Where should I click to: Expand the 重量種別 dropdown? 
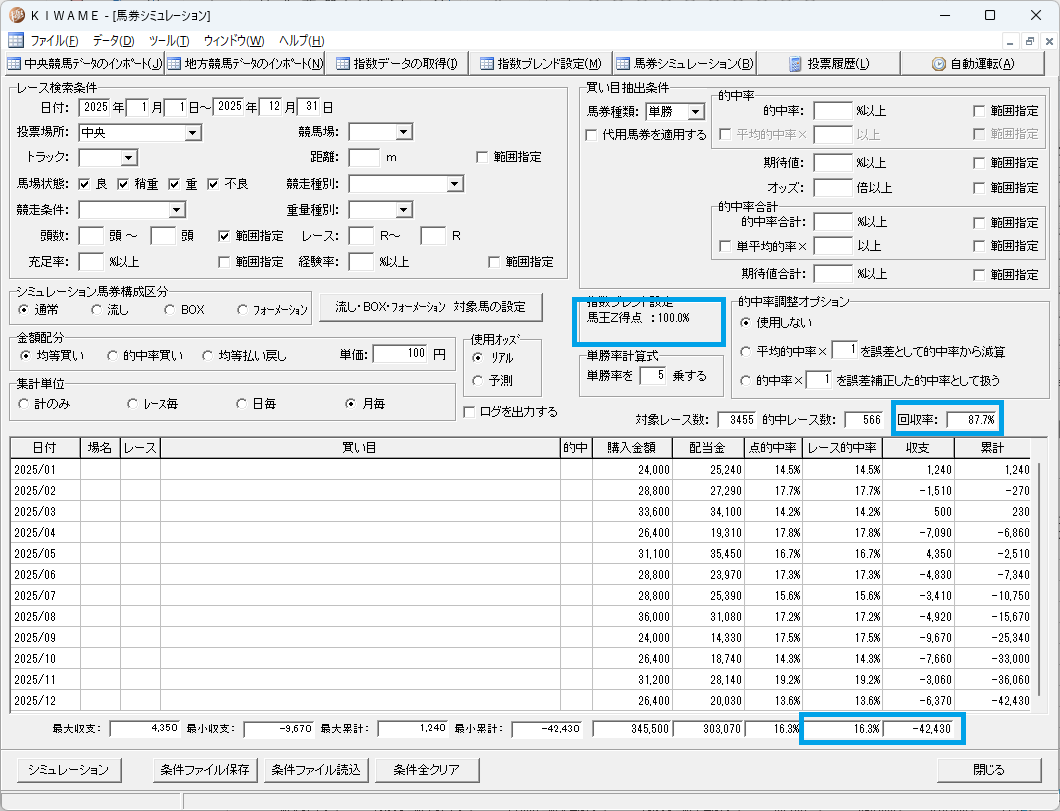(404, 210)
